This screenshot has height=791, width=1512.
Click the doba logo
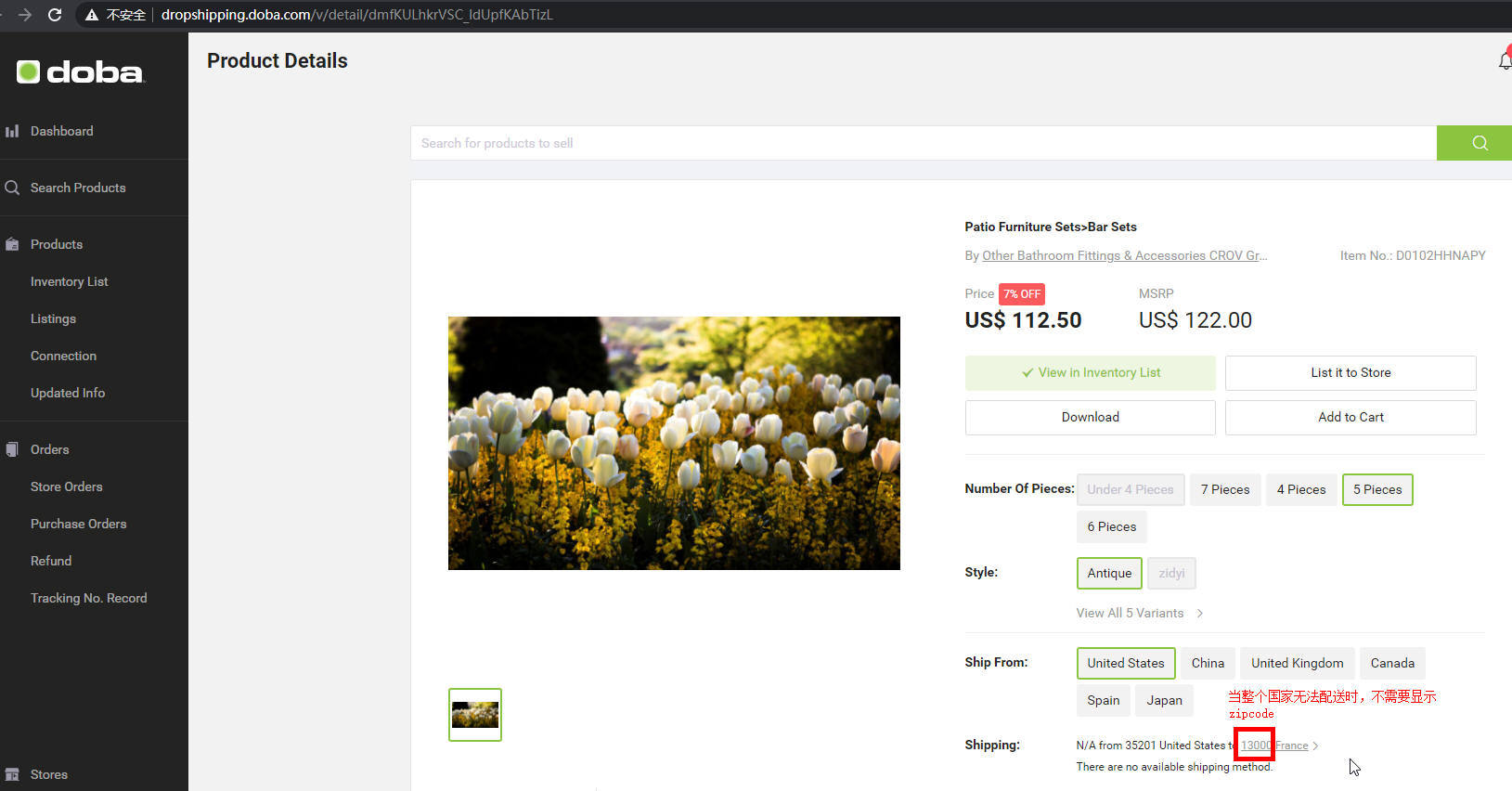(x=81, y=72)
